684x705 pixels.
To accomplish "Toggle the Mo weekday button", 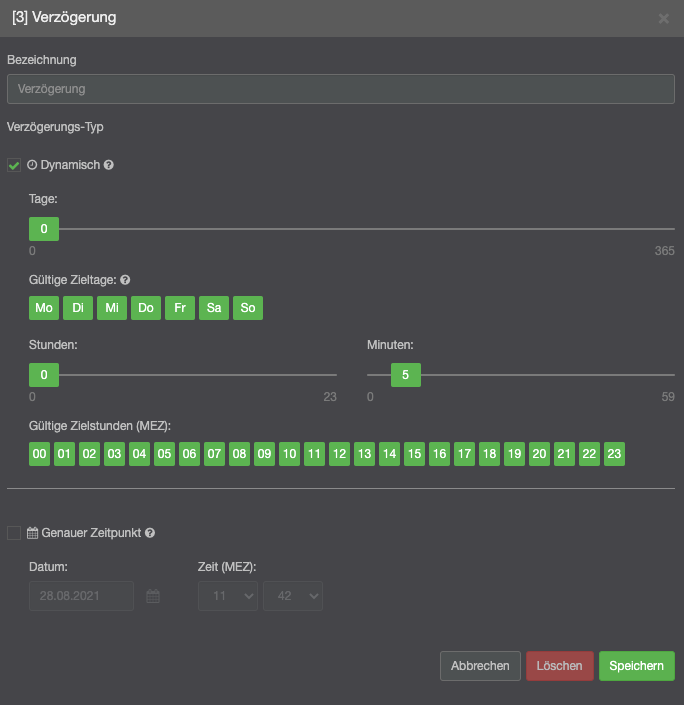I will (x=44, y=308).
